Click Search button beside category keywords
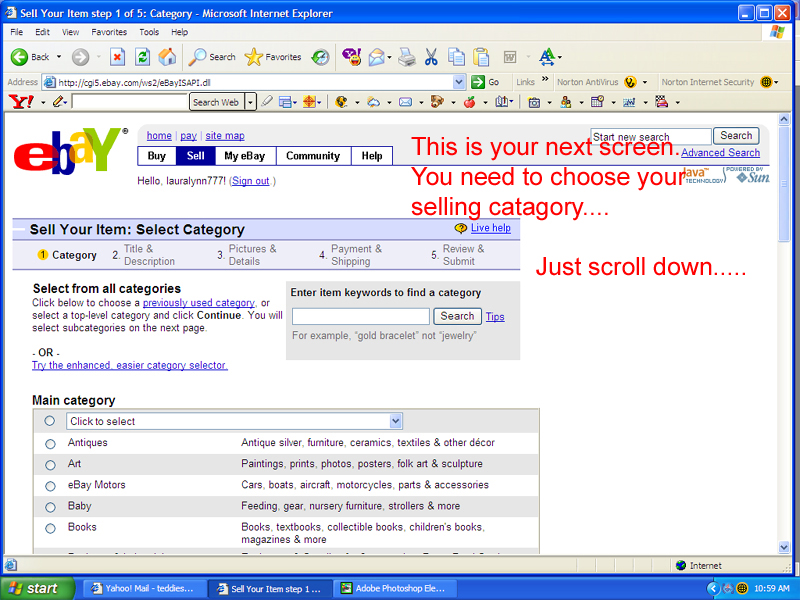This screenshot has width=800, height=600. pyautogui.click(x=457, y=316)
